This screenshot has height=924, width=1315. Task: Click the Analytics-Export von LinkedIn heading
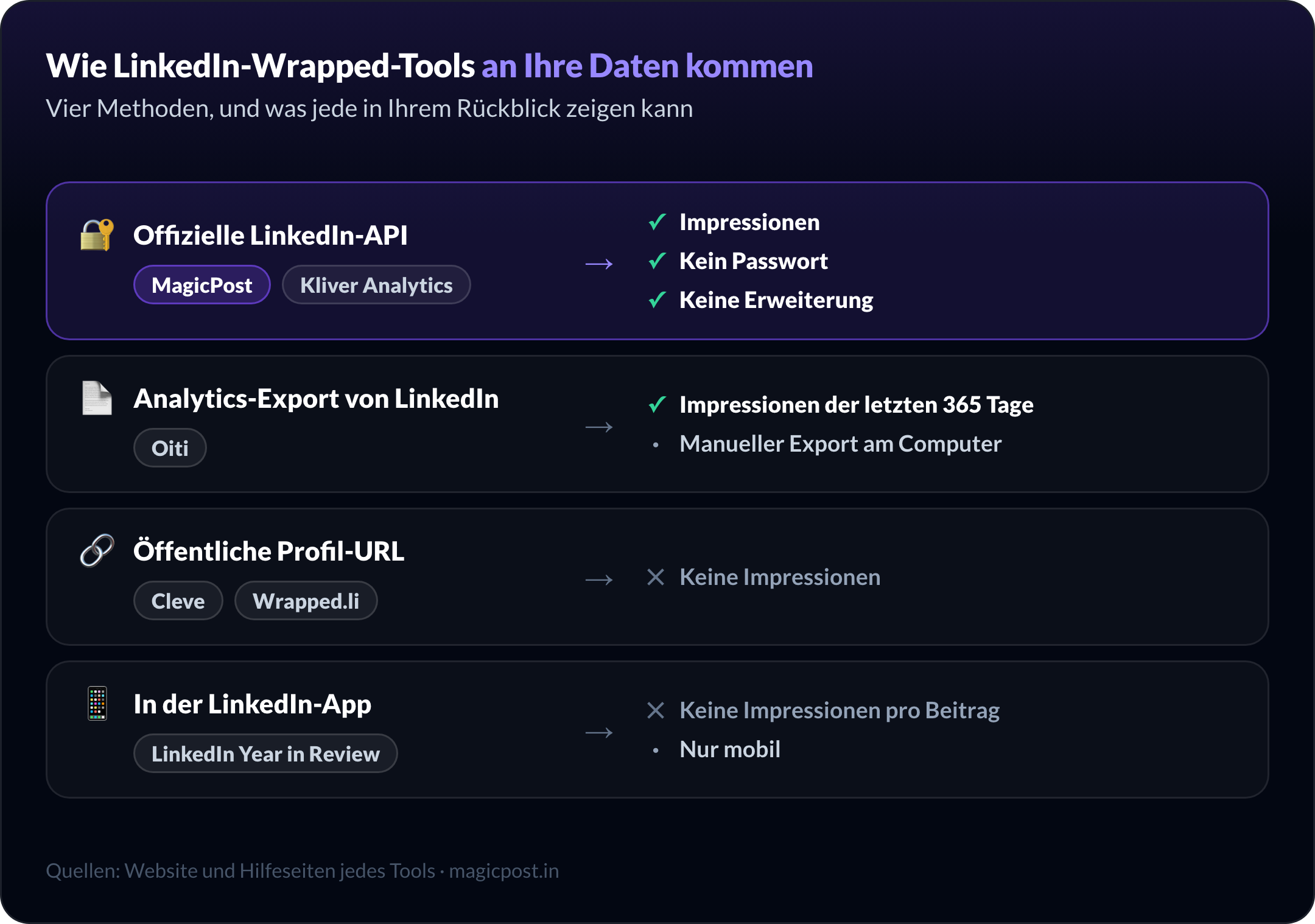tap(316, 399)
